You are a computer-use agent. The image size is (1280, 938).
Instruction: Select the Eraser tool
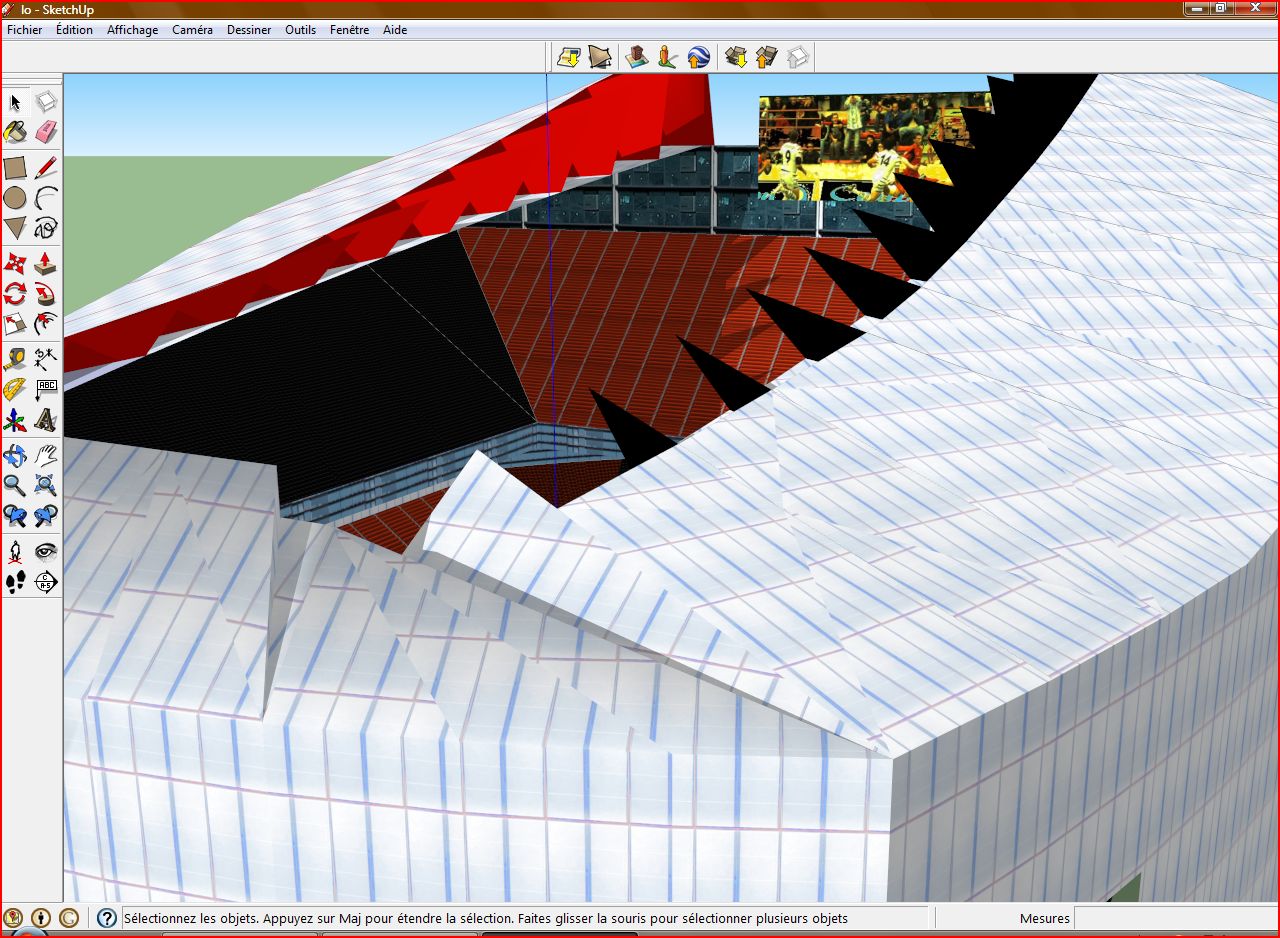(x=46, y=132)
